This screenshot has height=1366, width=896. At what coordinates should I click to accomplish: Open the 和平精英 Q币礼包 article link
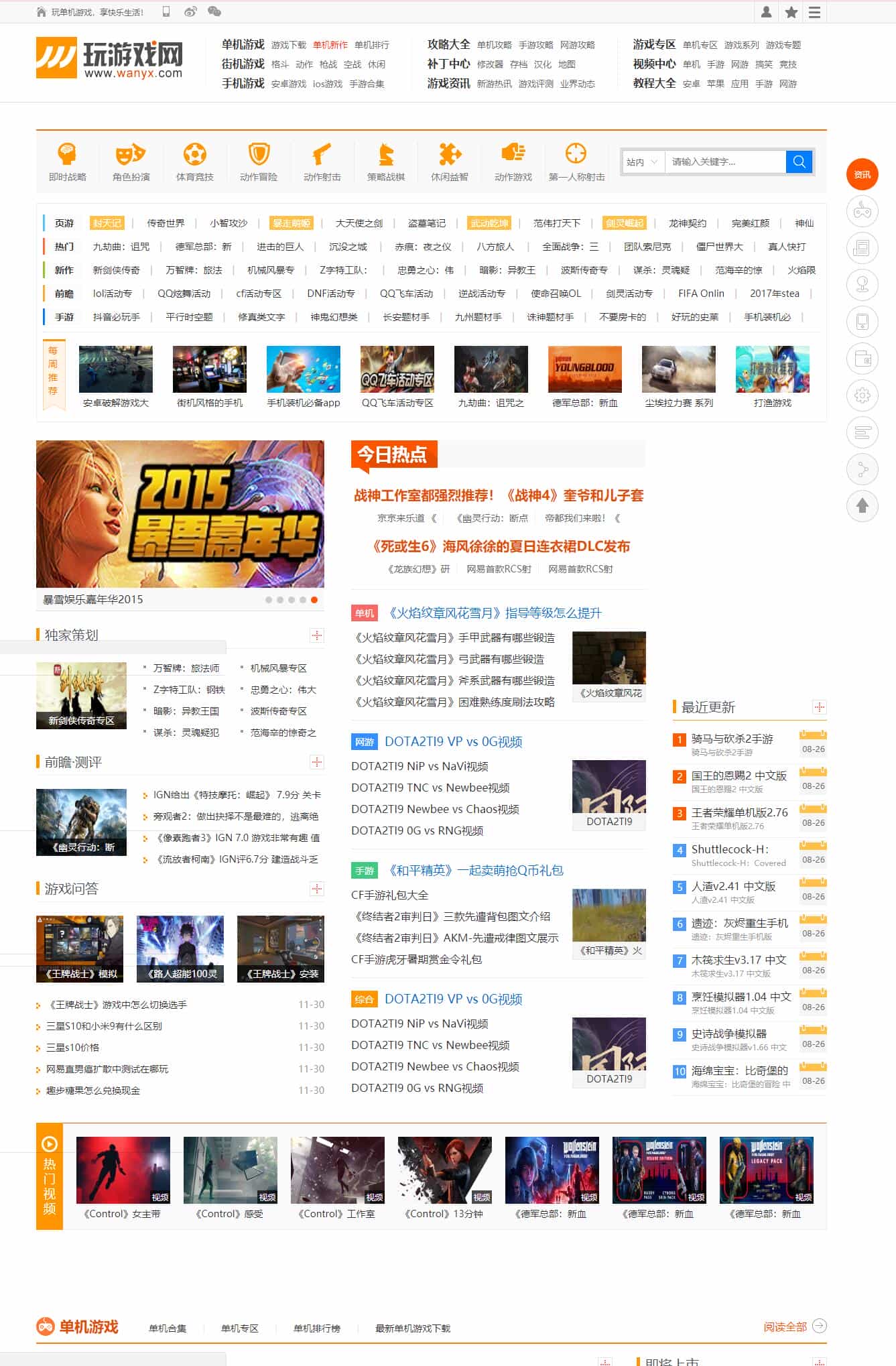pos(476,870)
